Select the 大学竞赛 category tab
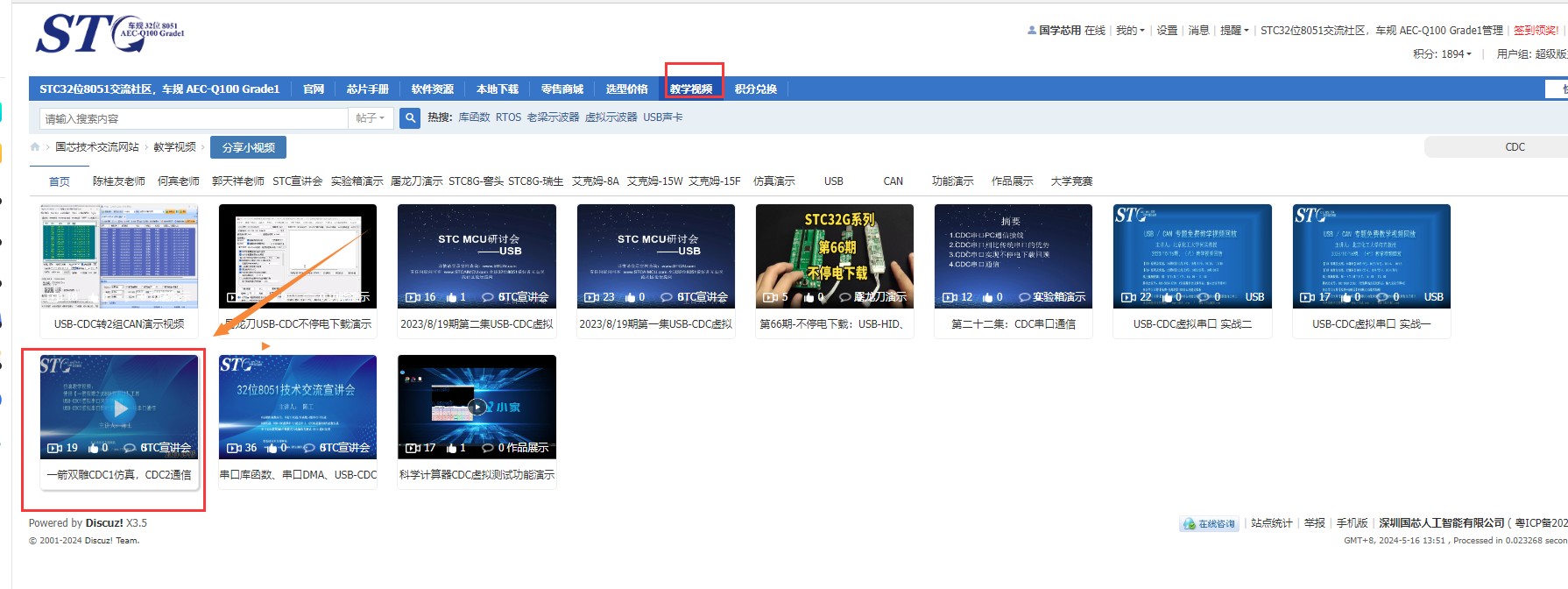1568x589 pixels. [x=1072, y=181]
